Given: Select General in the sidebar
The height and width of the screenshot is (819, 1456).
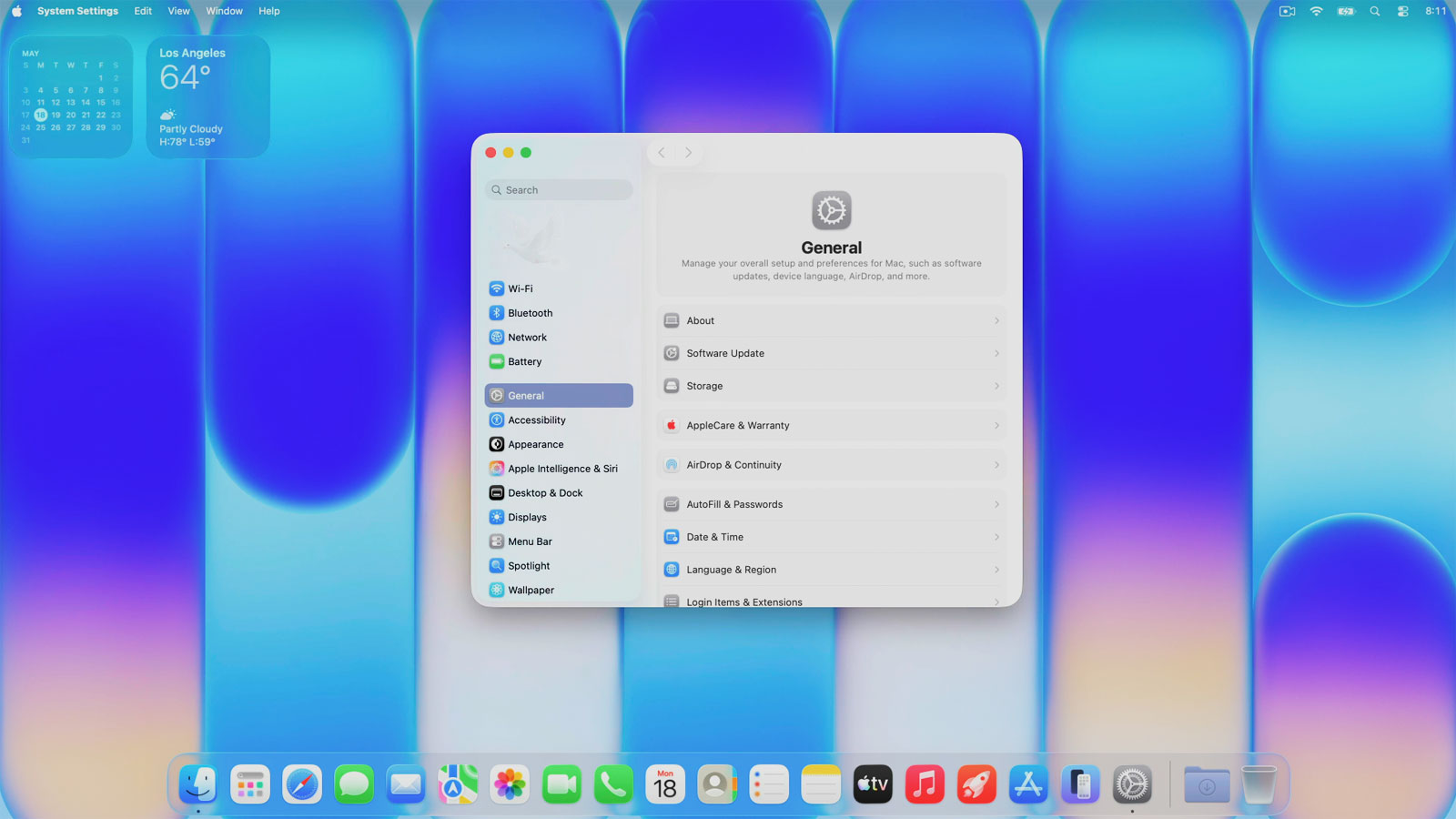Looking at the screenshot, I should tap(559, 396).
